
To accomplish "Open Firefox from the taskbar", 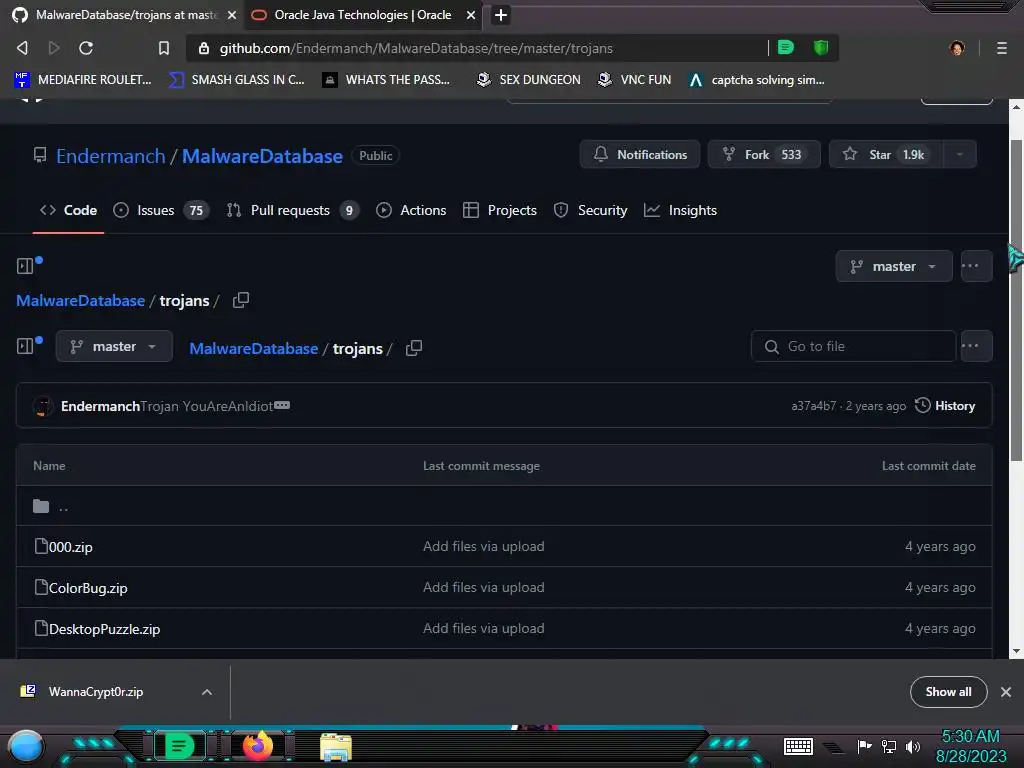I will (258, 746).
